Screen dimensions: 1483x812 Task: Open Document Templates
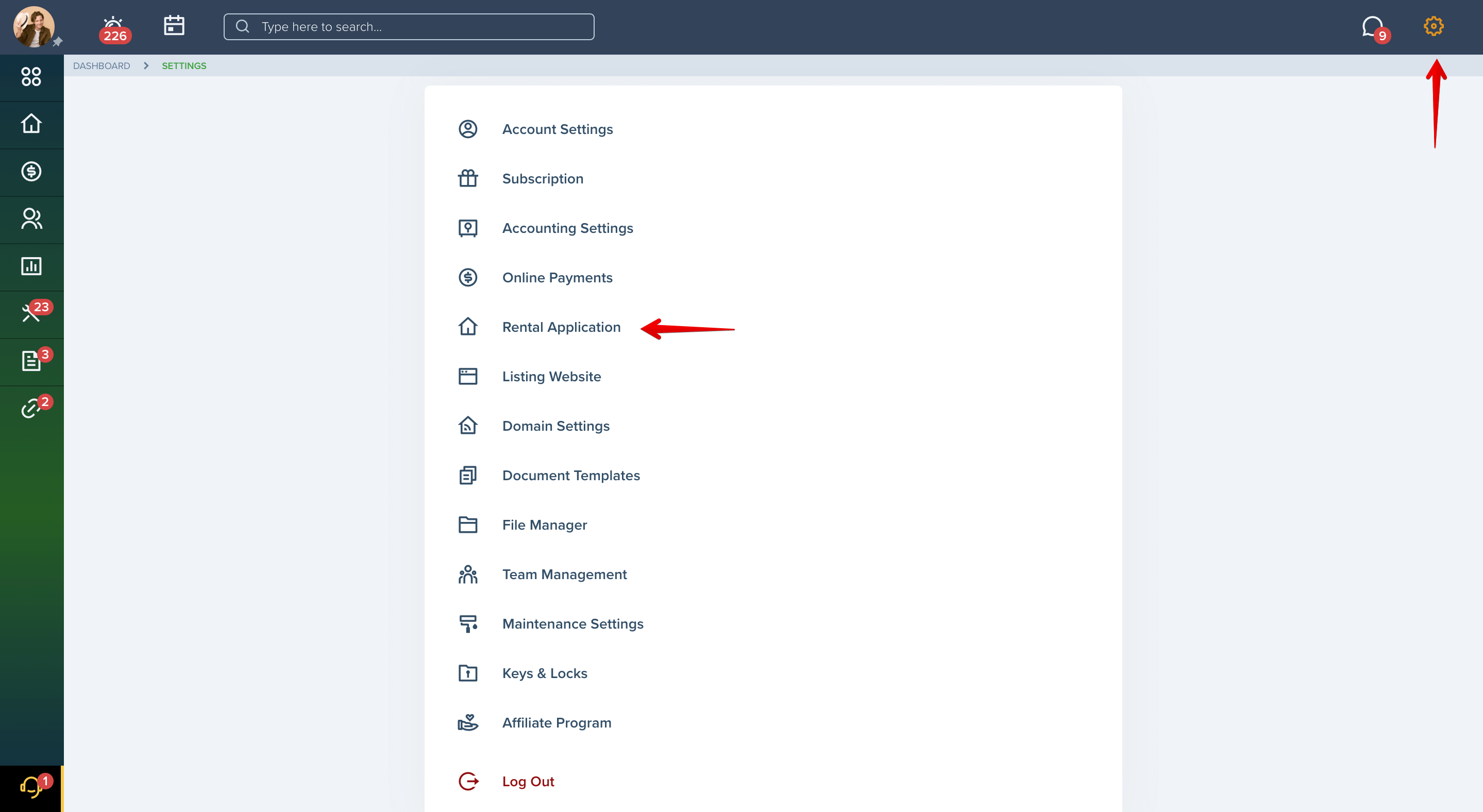[570, 476]
